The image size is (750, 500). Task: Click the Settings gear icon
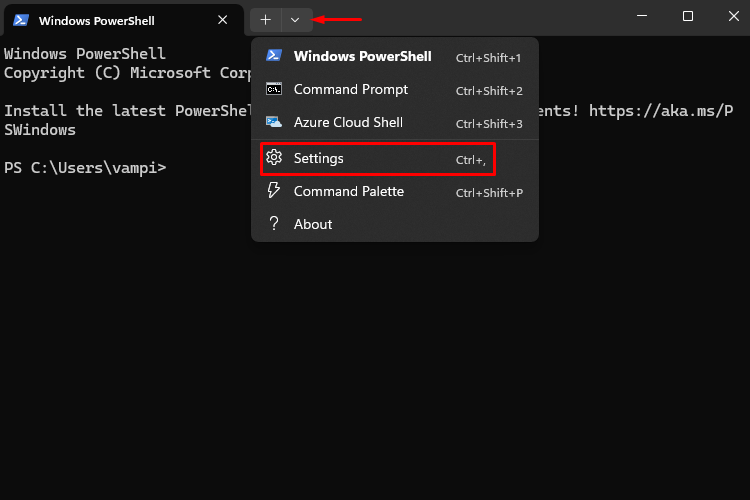(274, 157)
